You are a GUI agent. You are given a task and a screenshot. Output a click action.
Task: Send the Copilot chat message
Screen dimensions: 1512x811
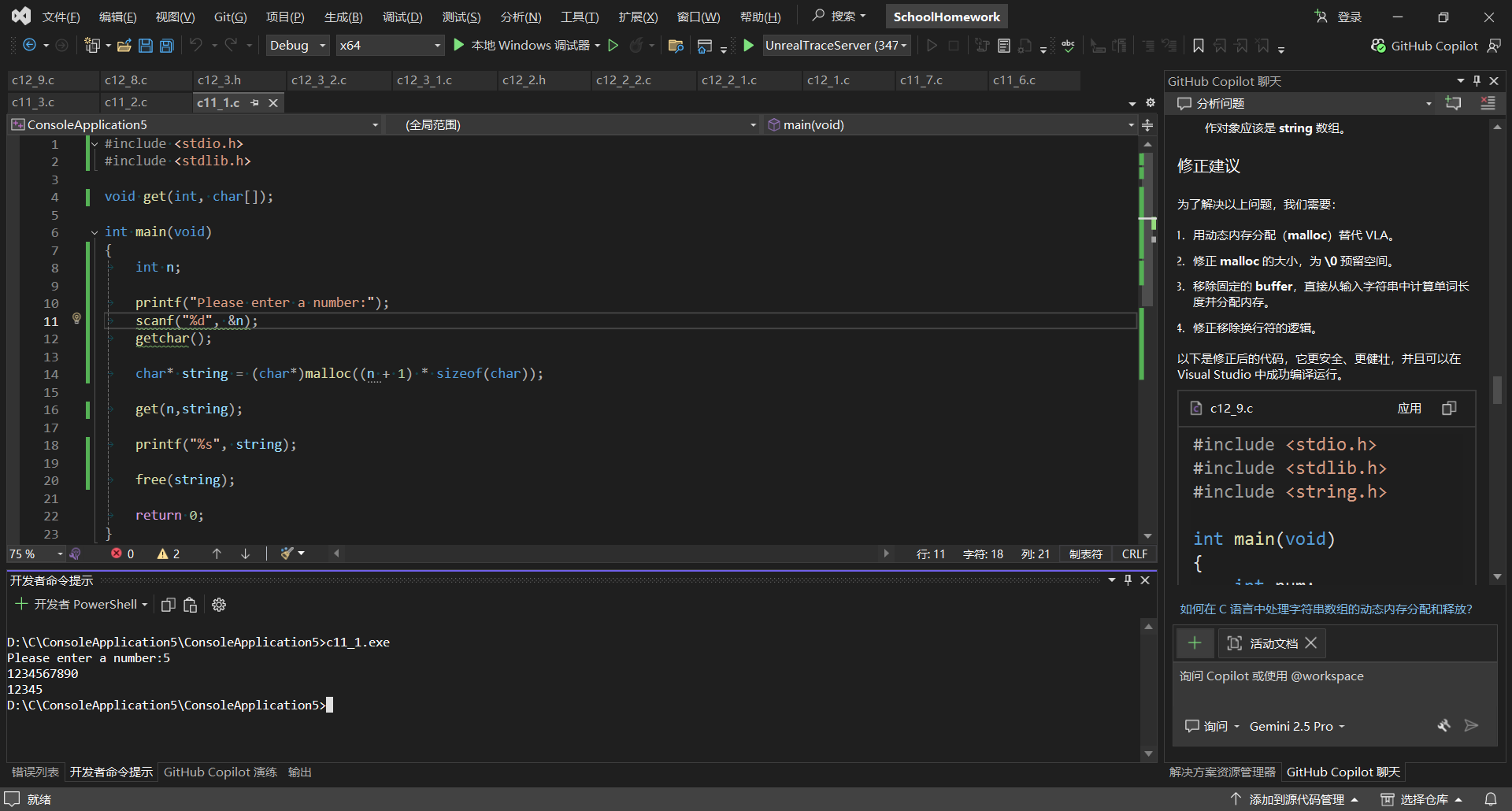[1470, 726]
